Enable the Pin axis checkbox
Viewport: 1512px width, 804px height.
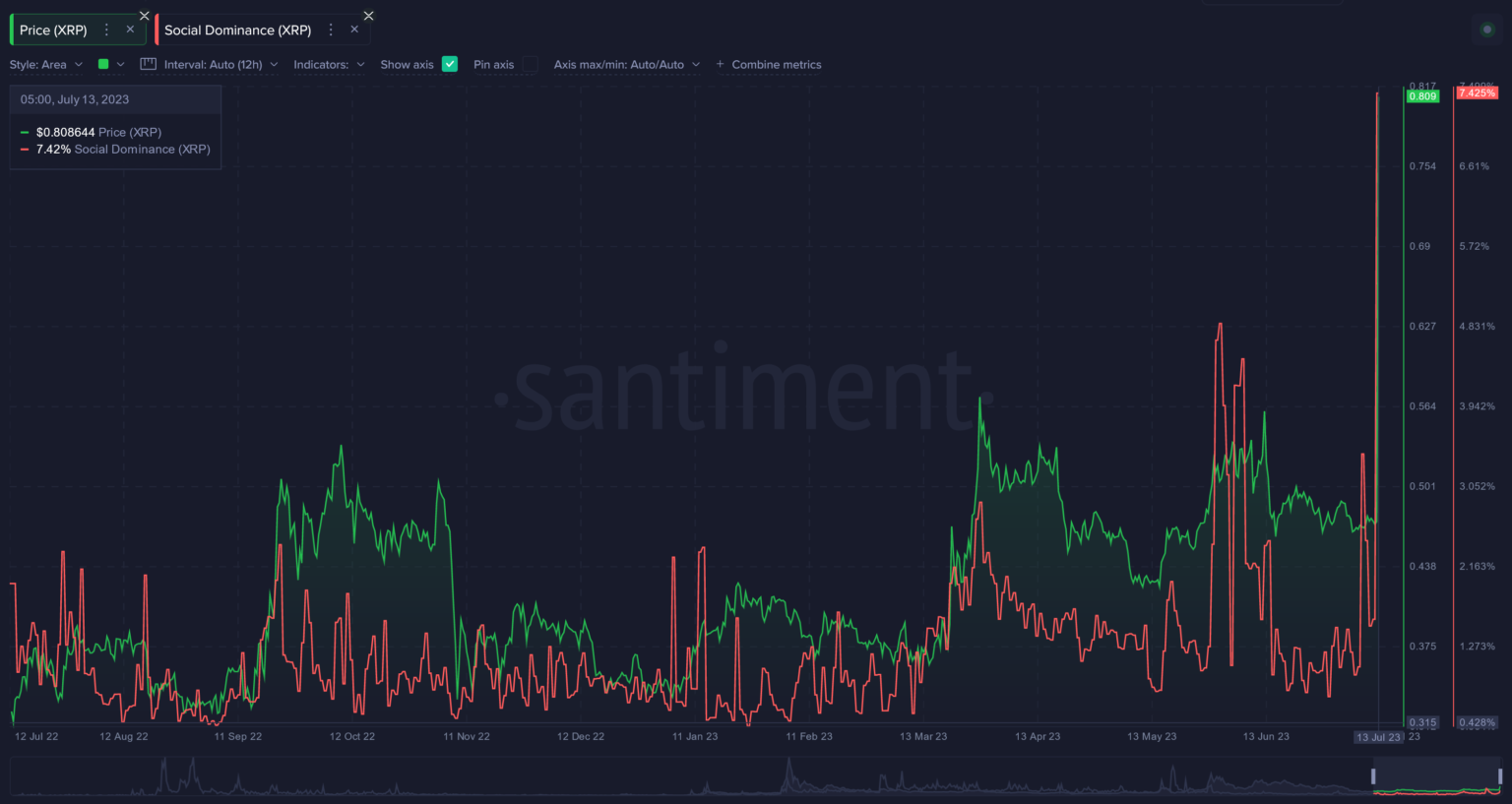tap(531, 64)
